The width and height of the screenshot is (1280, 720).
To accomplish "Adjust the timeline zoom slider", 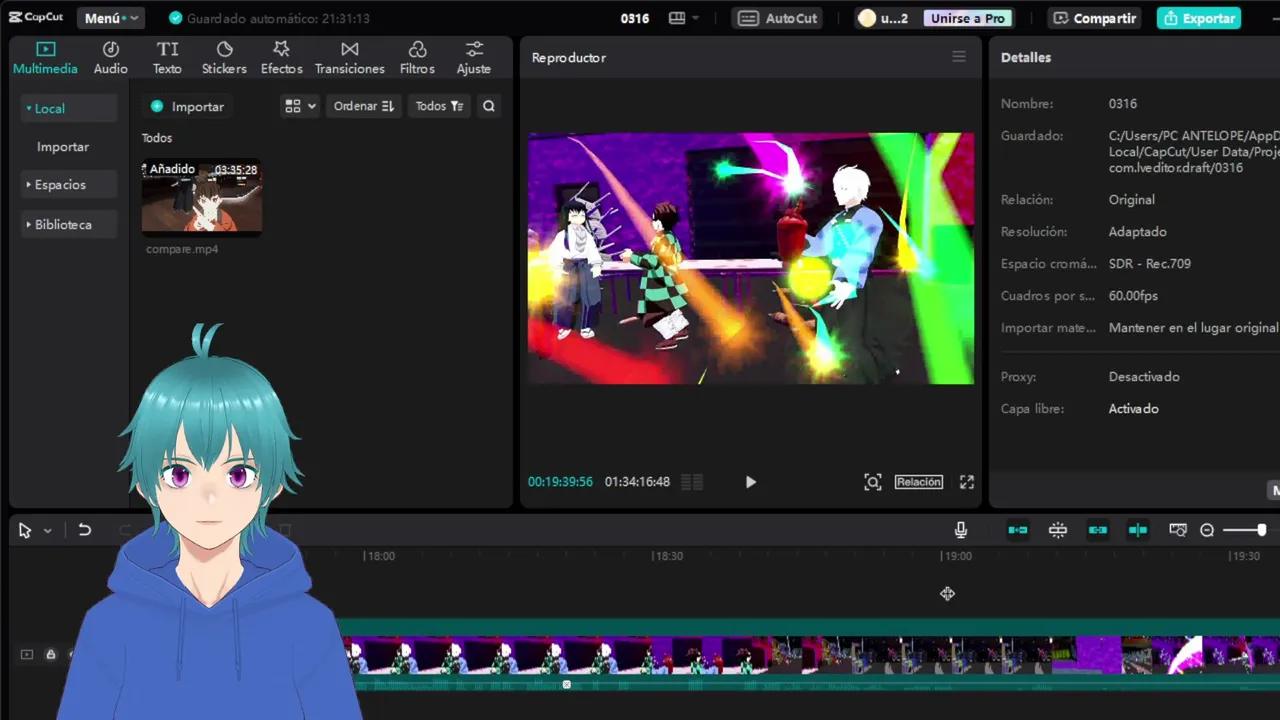I will point(1246,530).
